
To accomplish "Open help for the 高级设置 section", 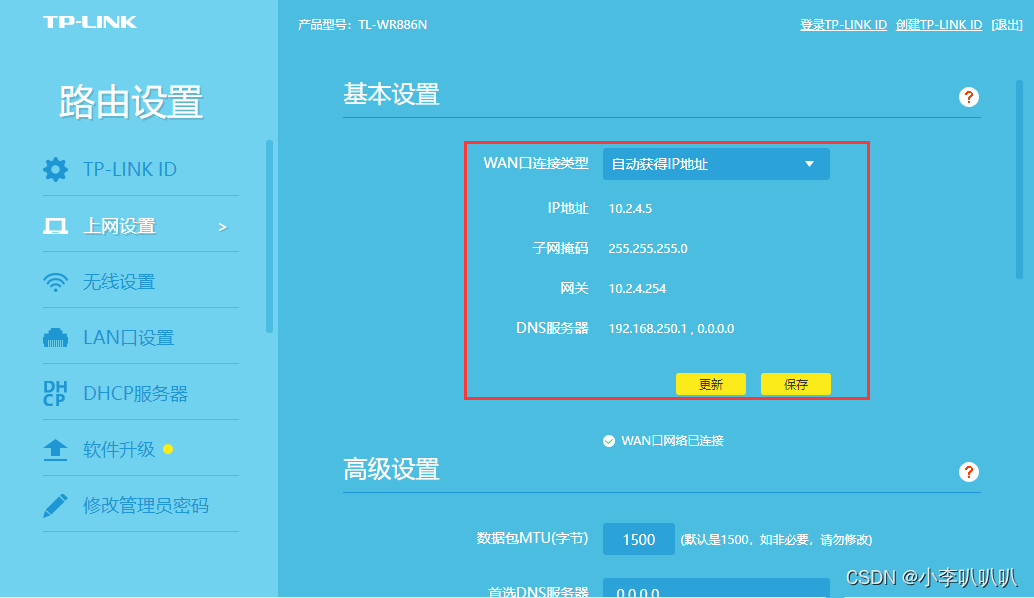I will [x=968, y=471].
